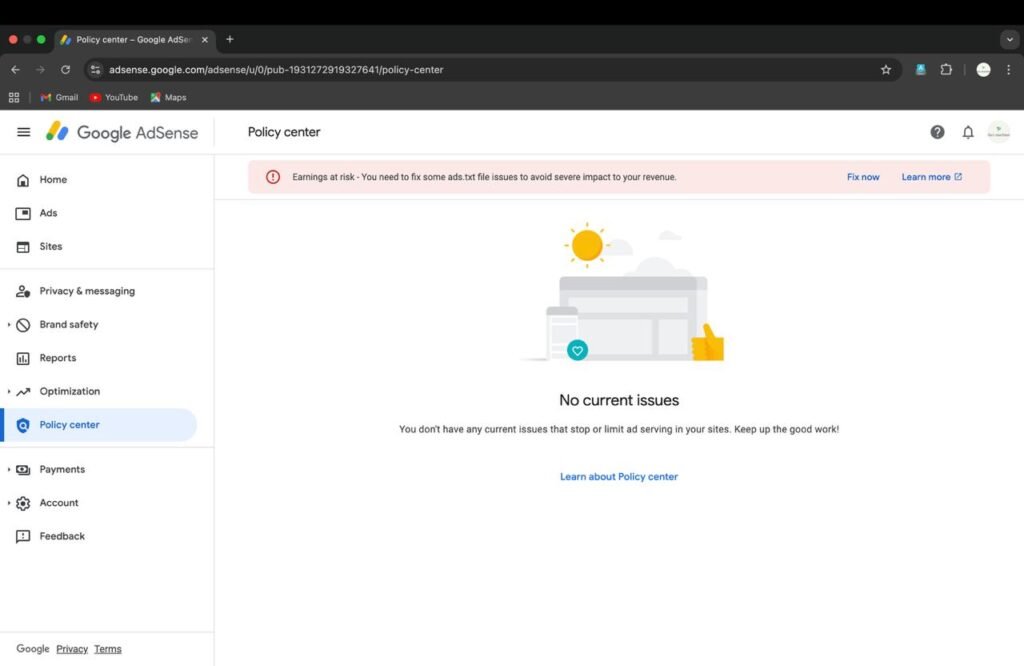Bookmark this page with star icon
Viewport: 1024px width, 666px height.
click(x=886, y=69)
